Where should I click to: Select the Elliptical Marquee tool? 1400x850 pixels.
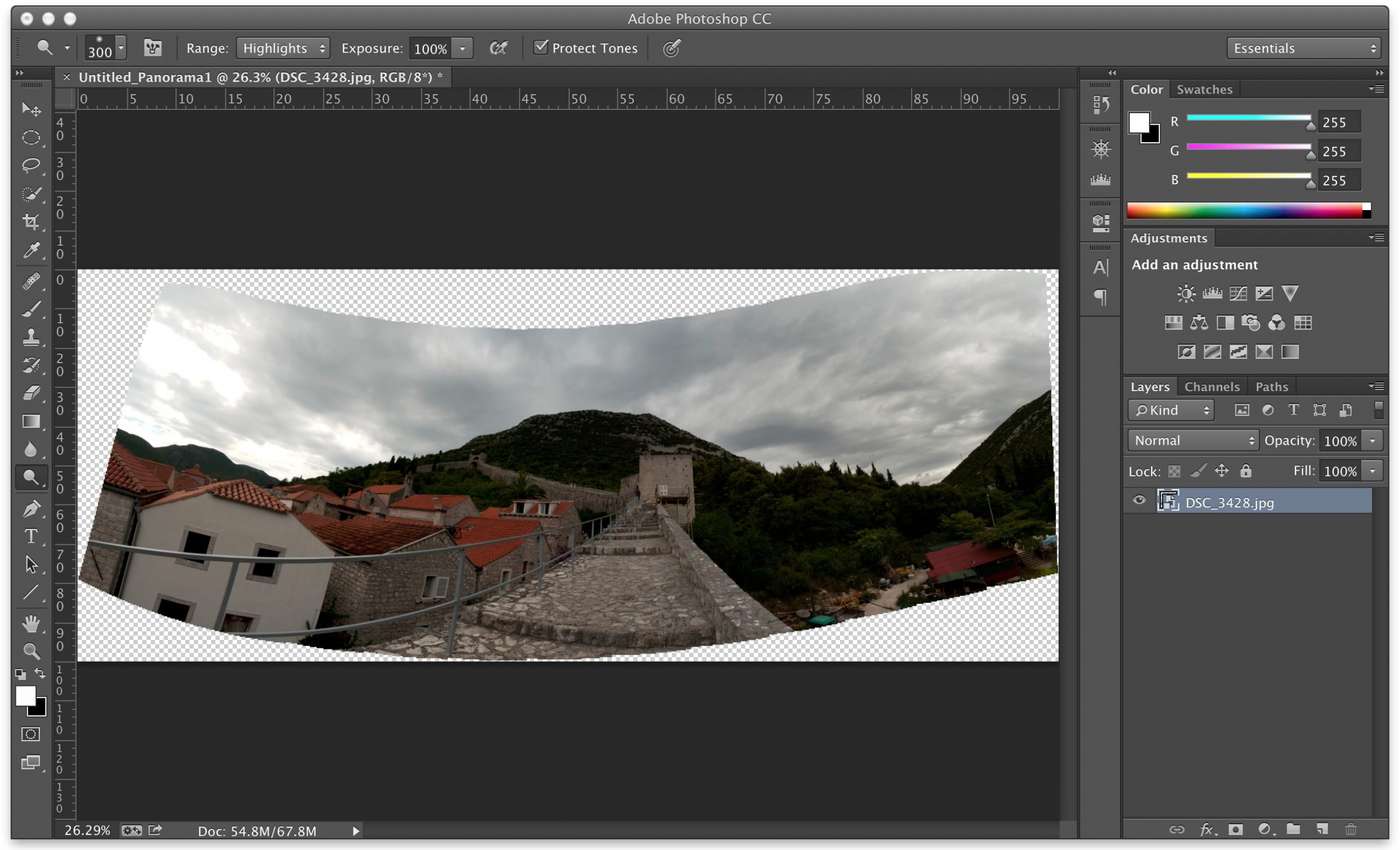pos(31,137)
